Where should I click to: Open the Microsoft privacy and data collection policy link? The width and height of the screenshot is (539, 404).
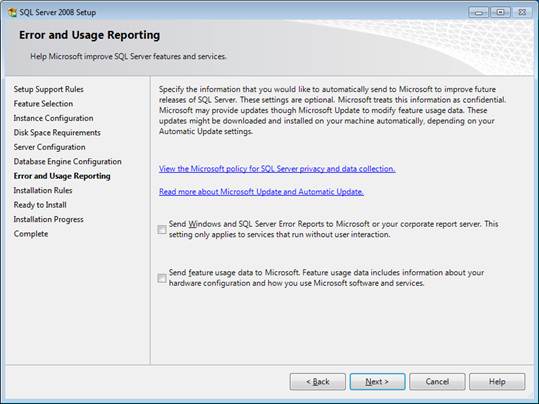[x=277, y=169]
